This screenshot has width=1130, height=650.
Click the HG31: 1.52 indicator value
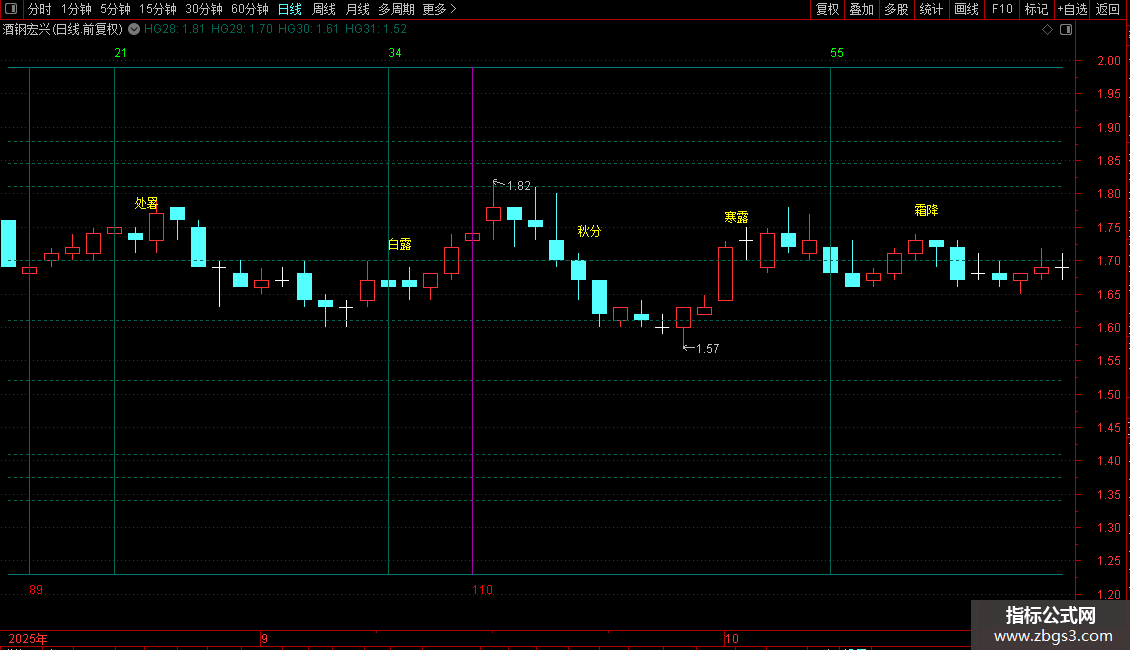pyautogui.click(x=375, y=29)
